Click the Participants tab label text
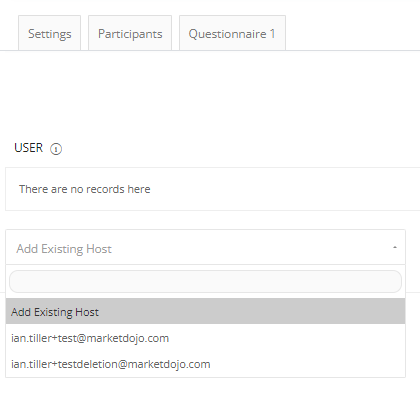420x393 pixels. 130,34
